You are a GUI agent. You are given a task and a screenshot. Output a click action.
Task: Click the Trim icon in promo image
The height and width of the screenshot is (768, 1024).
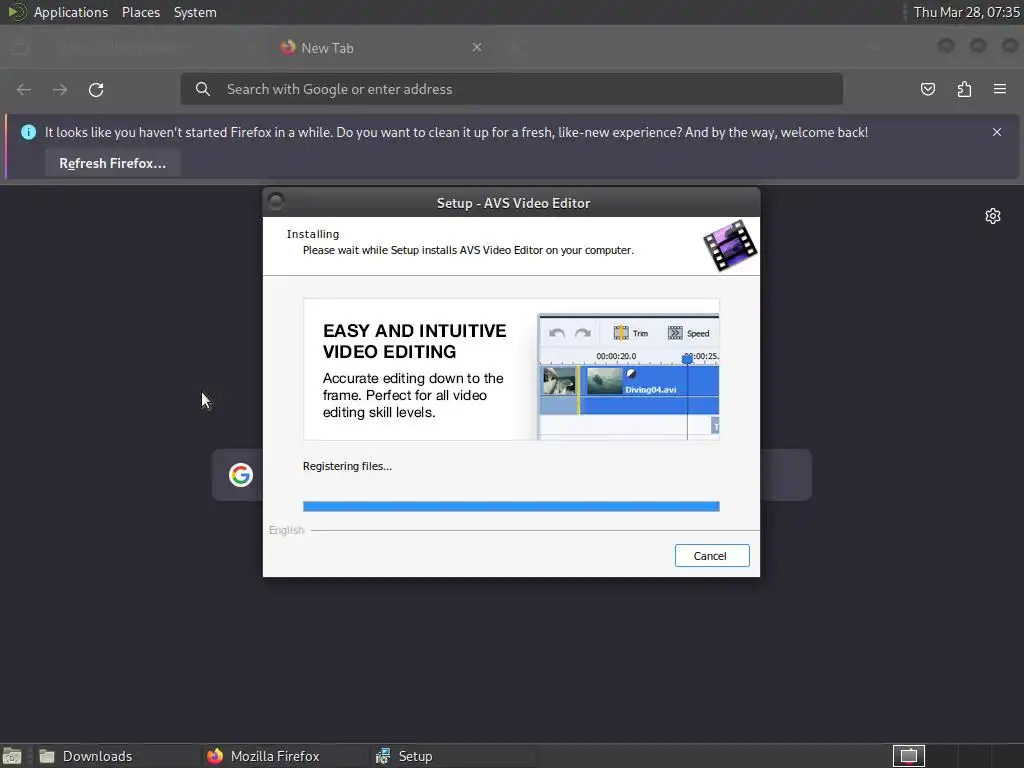coord(621,333)
